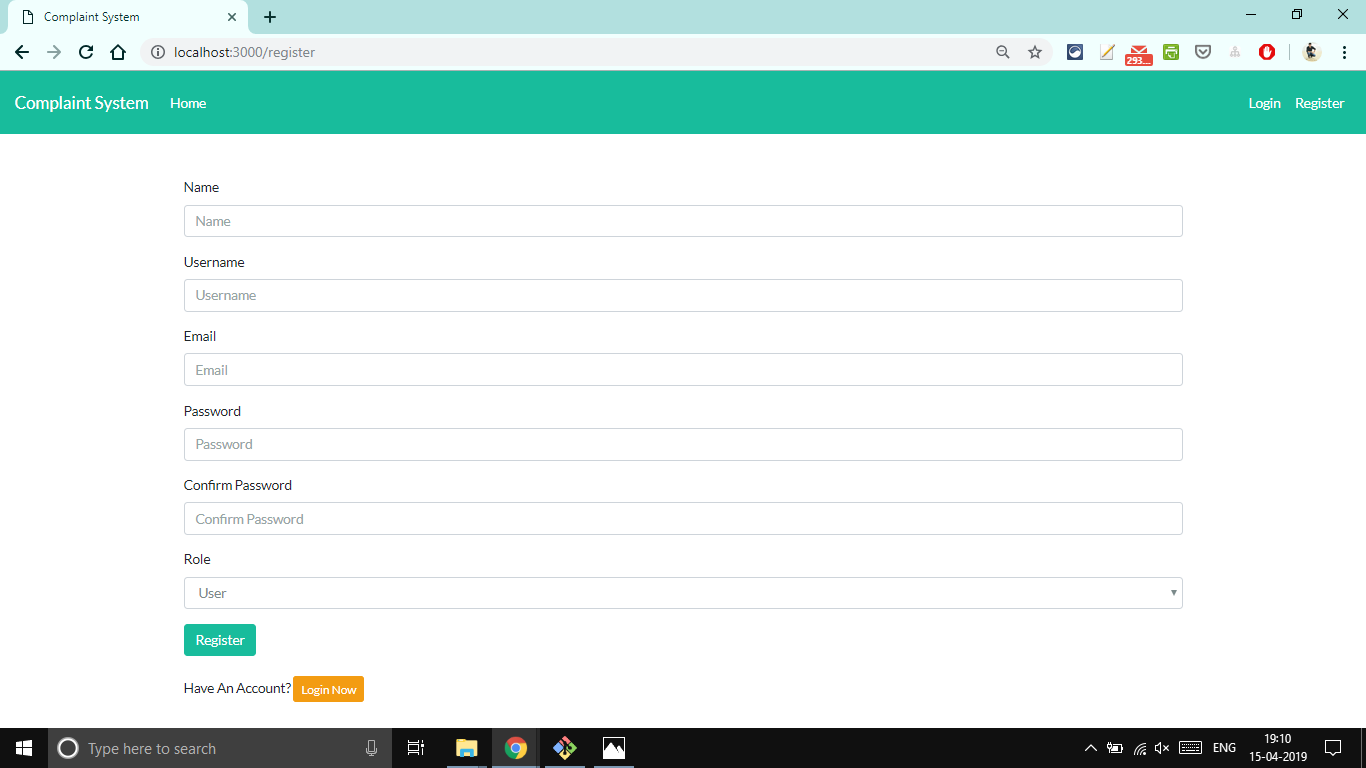The image size is (1366, 768).
Task: Open the touch keyboard from the tray
Action: (1190, 748)
